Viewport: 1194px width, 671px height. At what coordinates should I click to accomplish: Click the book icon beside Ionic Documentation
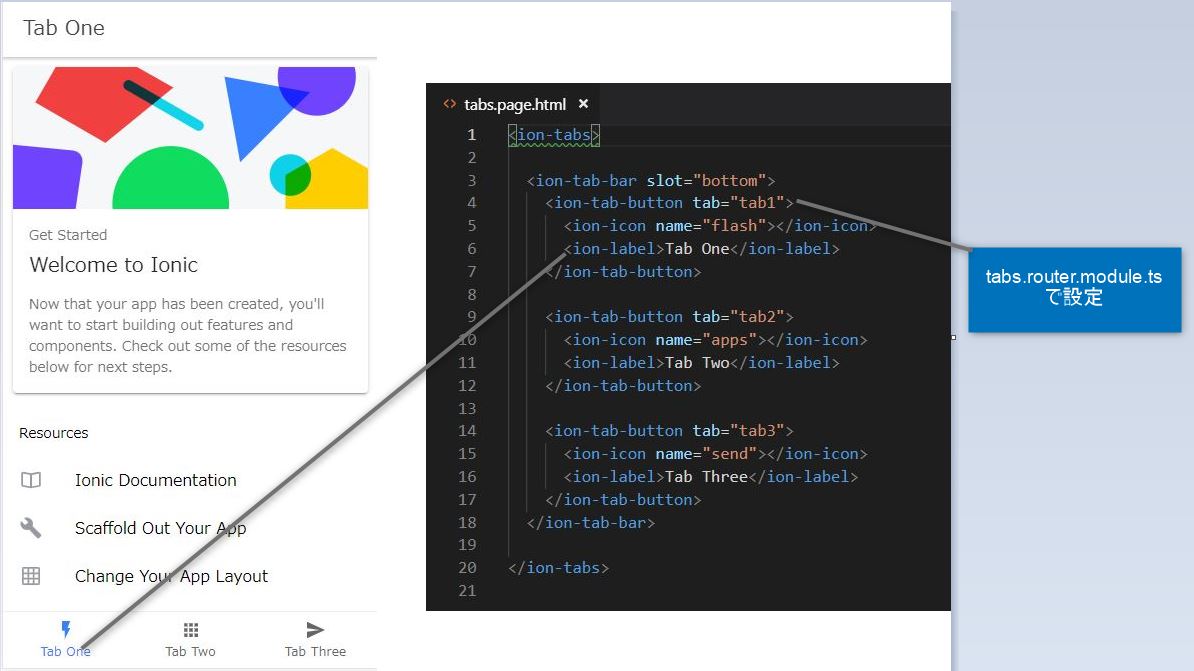click(x=31, y=480)
